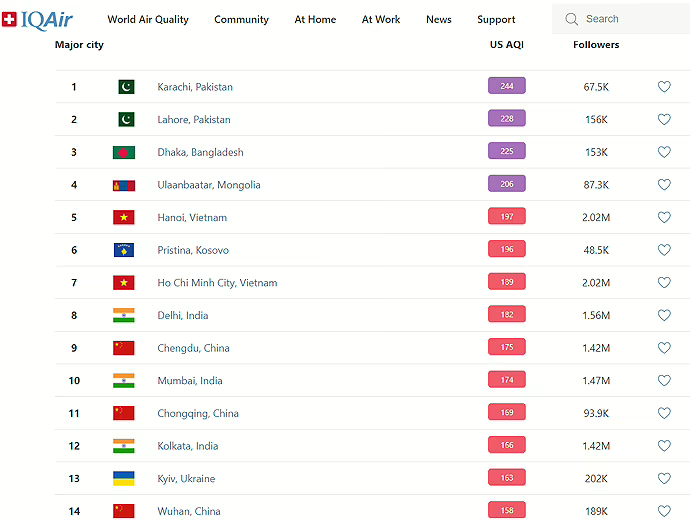Expand the Community menu
This screenshot has width=690, height=520.
pos(241,19)
